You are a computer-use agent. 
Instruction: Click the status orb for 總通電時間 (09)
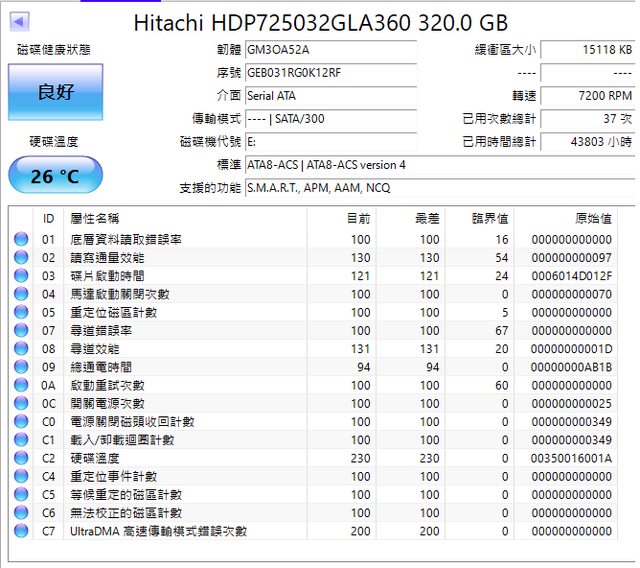click(21, 367)
